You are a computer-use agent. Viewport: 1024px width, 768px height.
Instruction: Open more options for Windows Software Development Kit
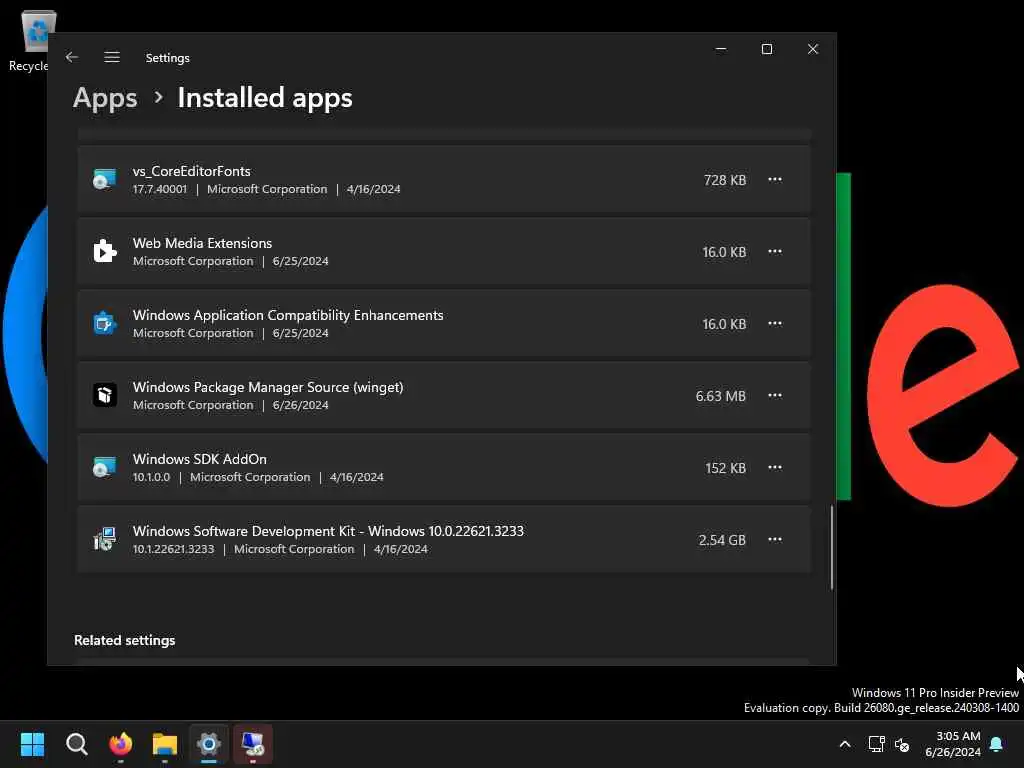pos(775,539)
